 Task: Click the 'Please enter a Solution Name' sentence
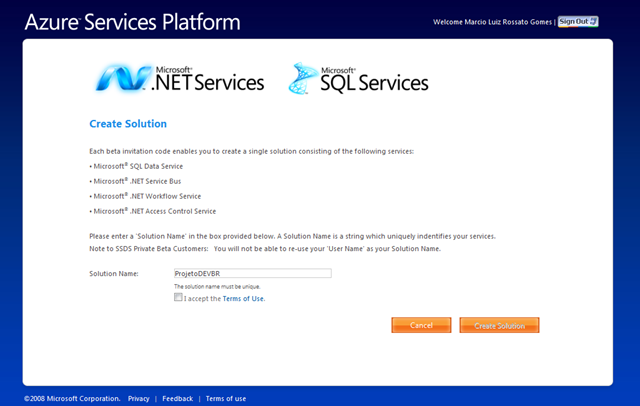[x=292, y=236]
